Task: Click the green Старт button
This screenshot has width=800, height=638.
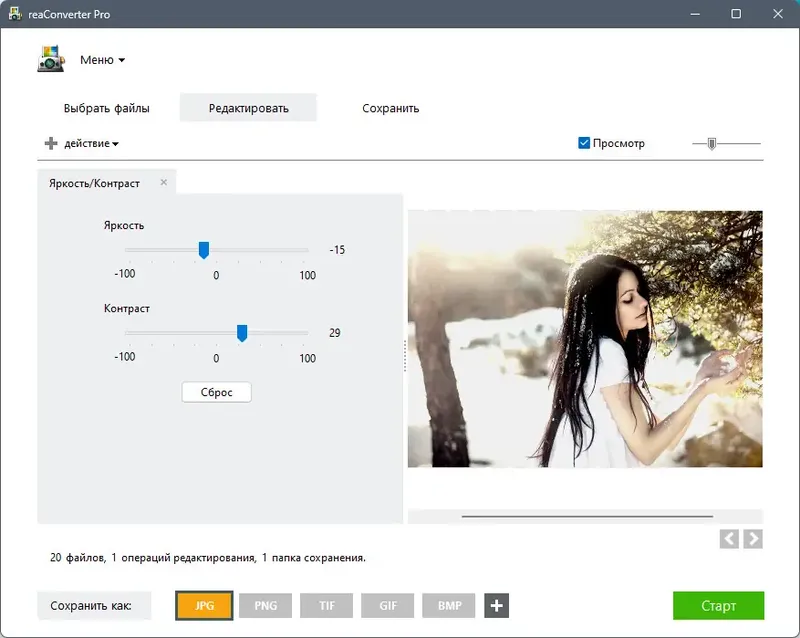Action: (x=718, y=606)
